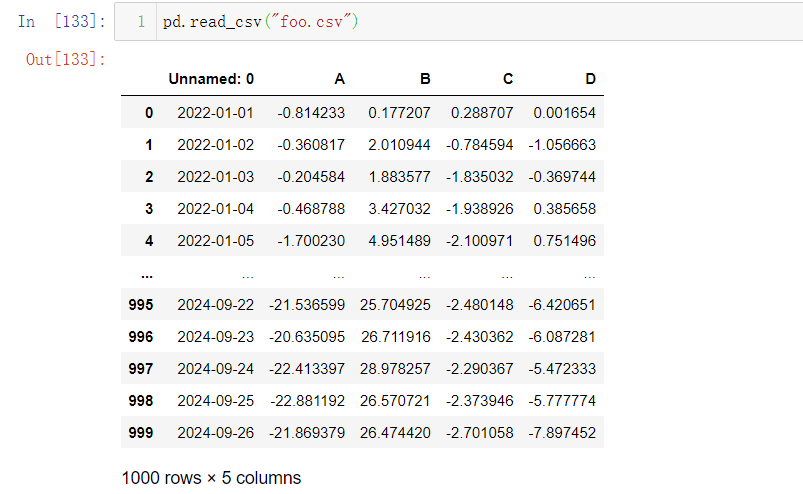Click the value -0.360817 in column A
Image resolution: width=803 pixels, height=494 pixels.
311,145
